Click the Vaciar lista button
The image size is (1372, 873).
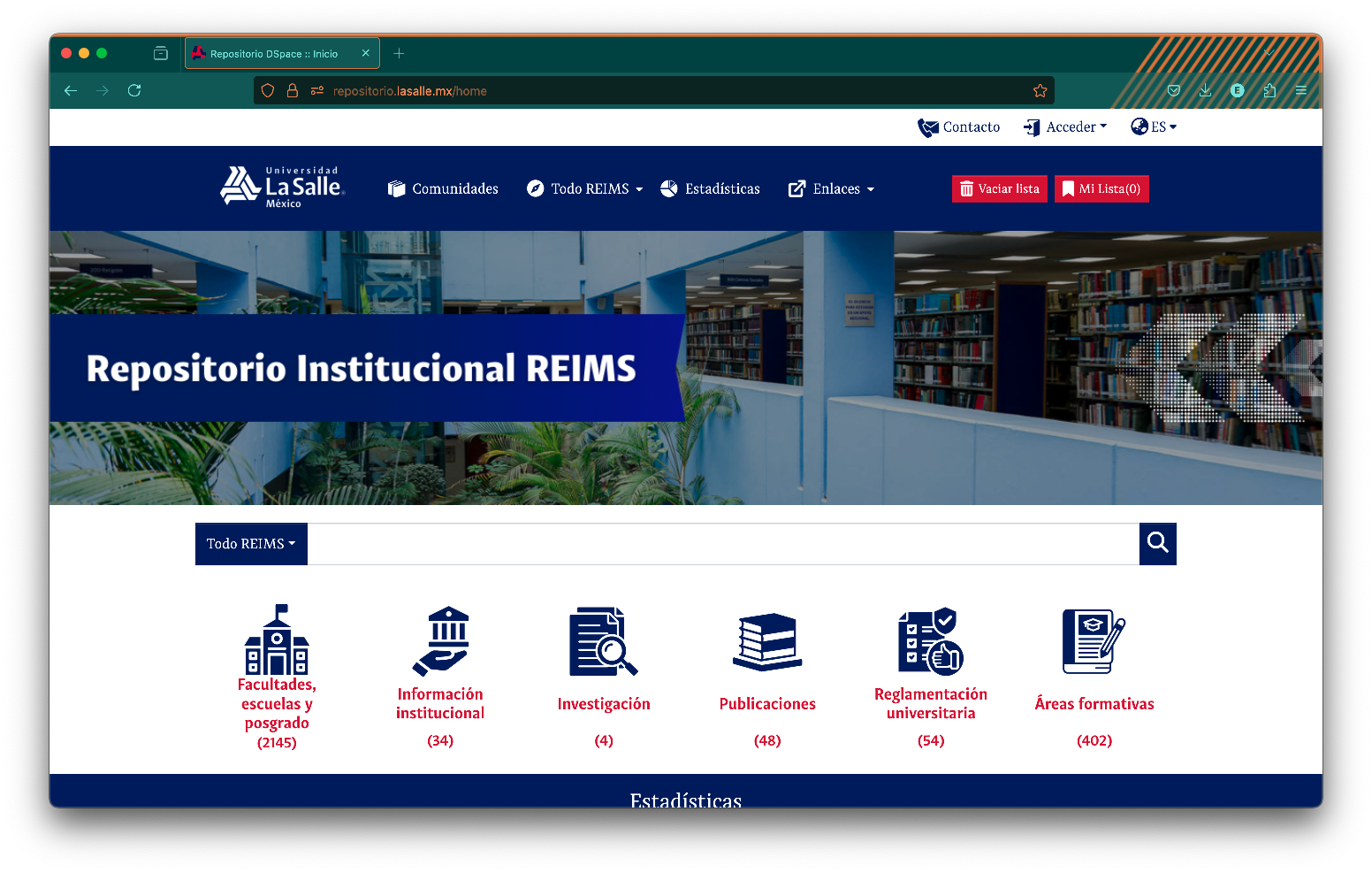click(999, 189)
